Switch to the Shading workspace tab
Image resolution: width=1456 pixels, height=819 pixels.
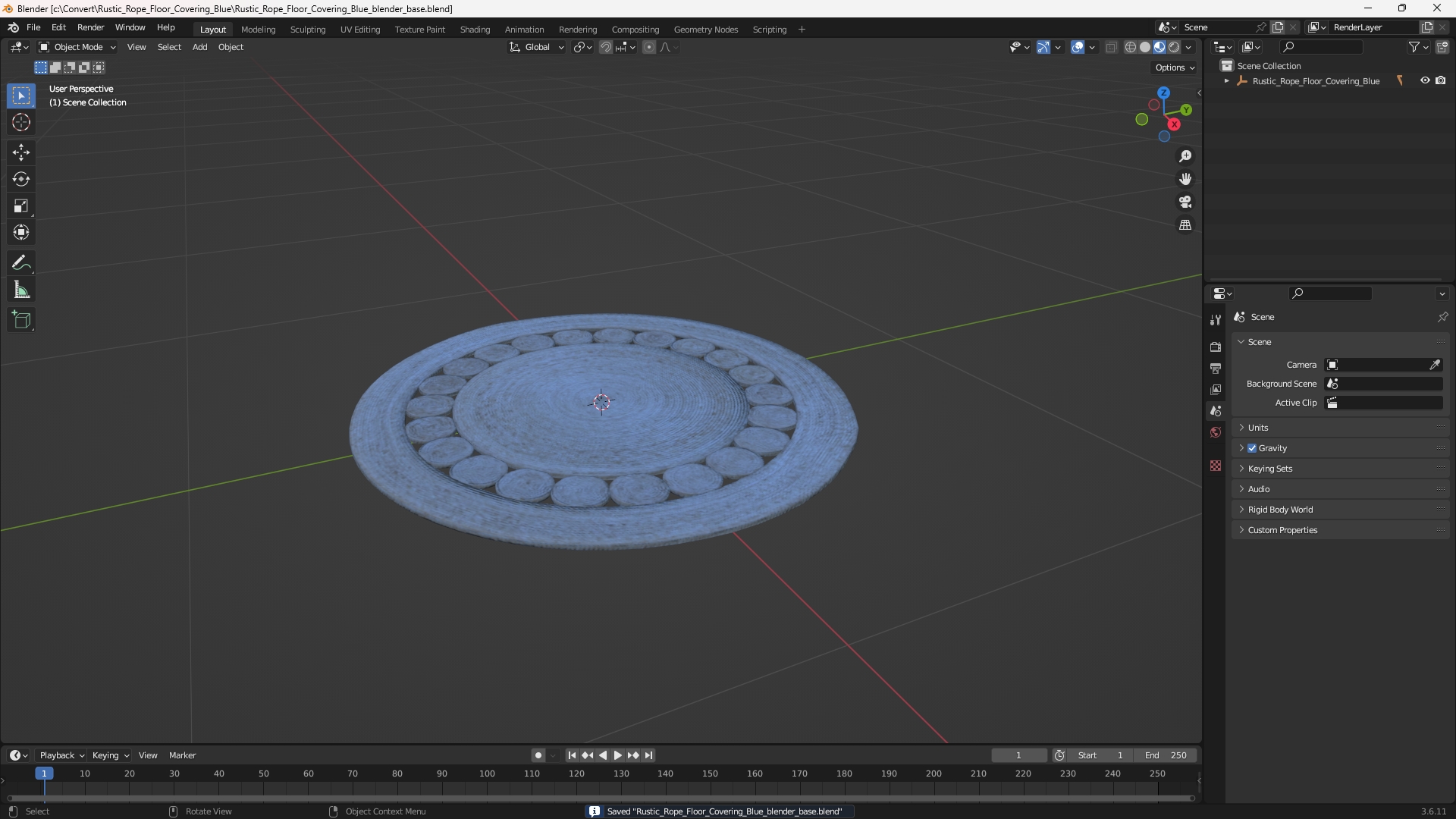pyautogui.click(x=475, y=30)
